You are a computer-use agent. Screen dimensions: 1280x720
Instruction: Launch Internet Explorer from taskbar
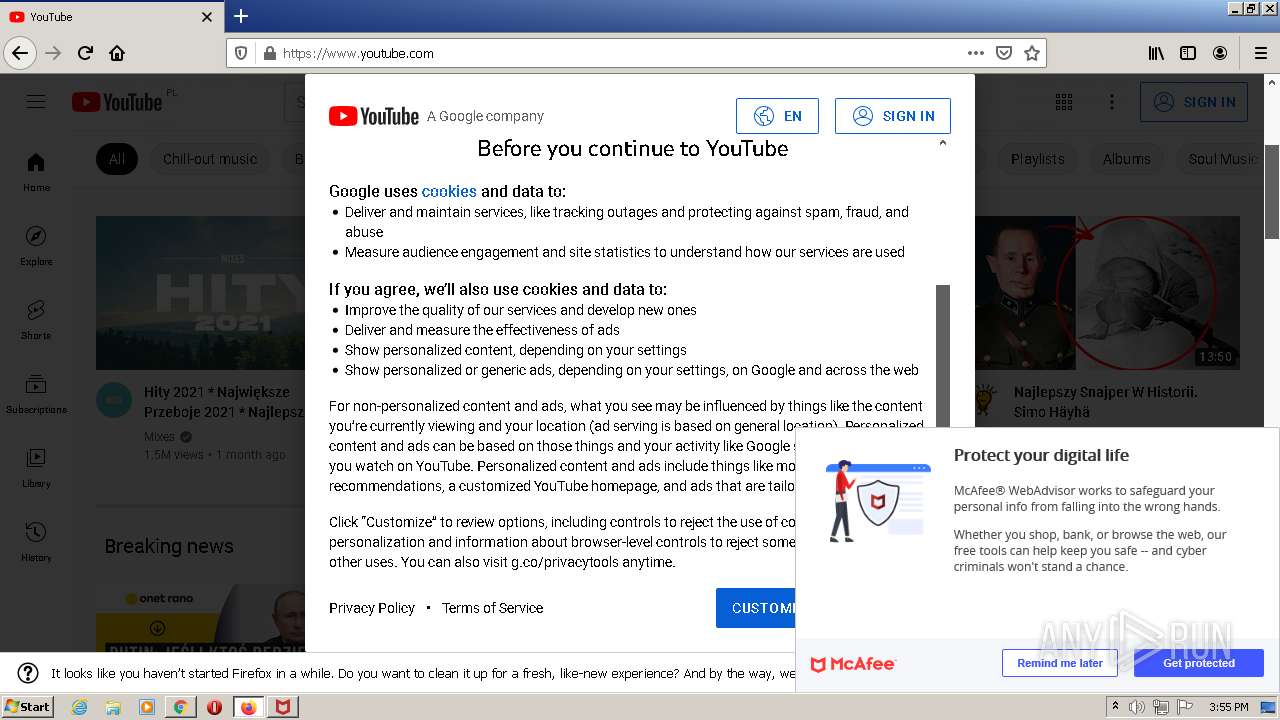pos(80,707)
